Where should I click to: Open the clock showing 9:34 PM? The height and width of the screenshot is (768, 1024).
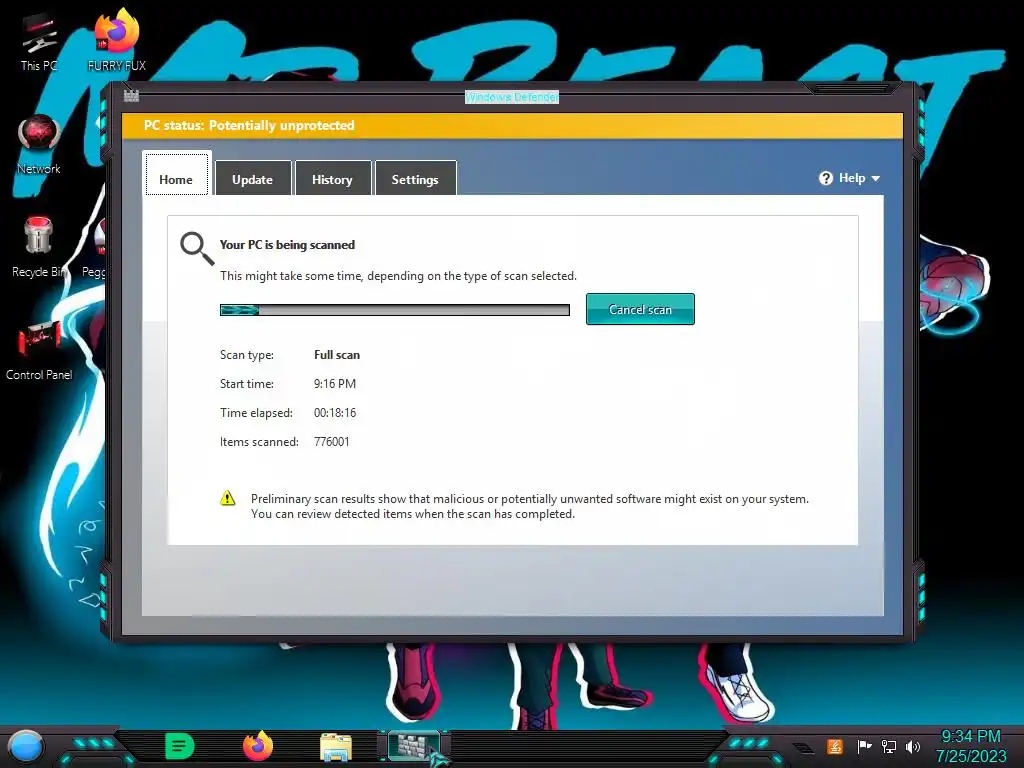(970, 746)
